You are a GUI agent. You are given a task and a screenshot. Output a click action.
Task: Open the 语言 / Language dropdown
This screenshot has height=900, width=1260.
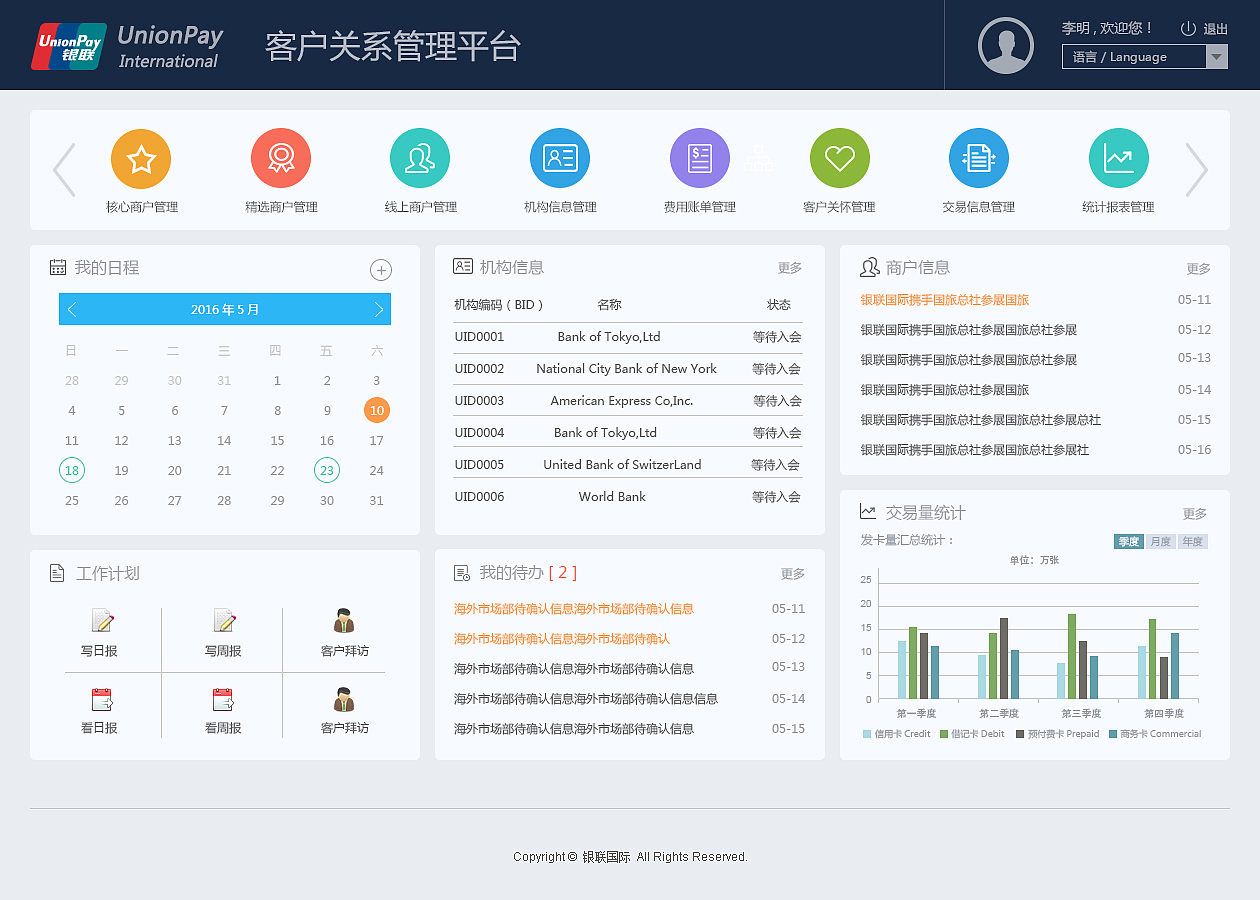click(x=1144, y=57)
